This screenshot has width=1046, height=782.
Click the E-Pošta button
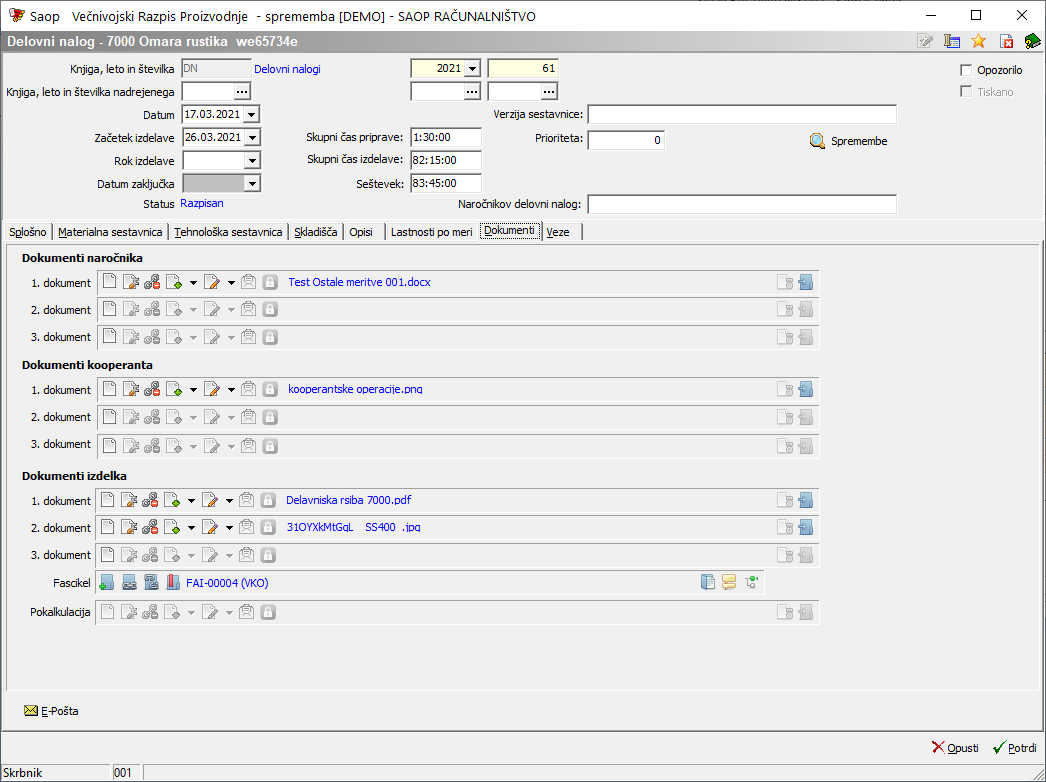tap(51, 711)
